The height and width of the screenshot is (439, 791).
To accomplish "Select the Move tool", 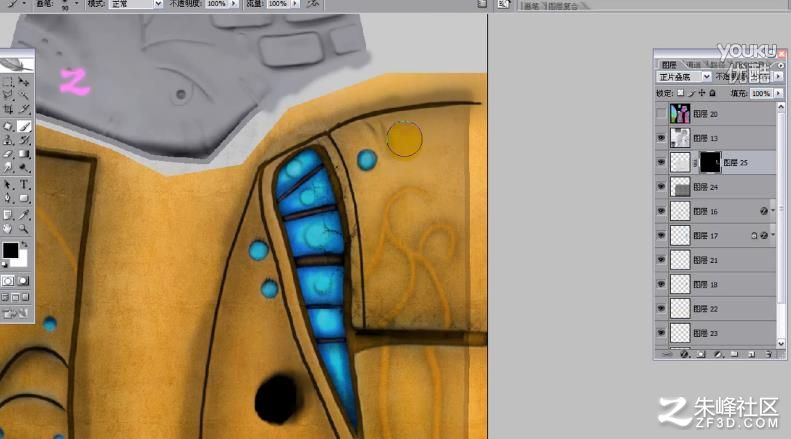I will [x=24, y=81].
